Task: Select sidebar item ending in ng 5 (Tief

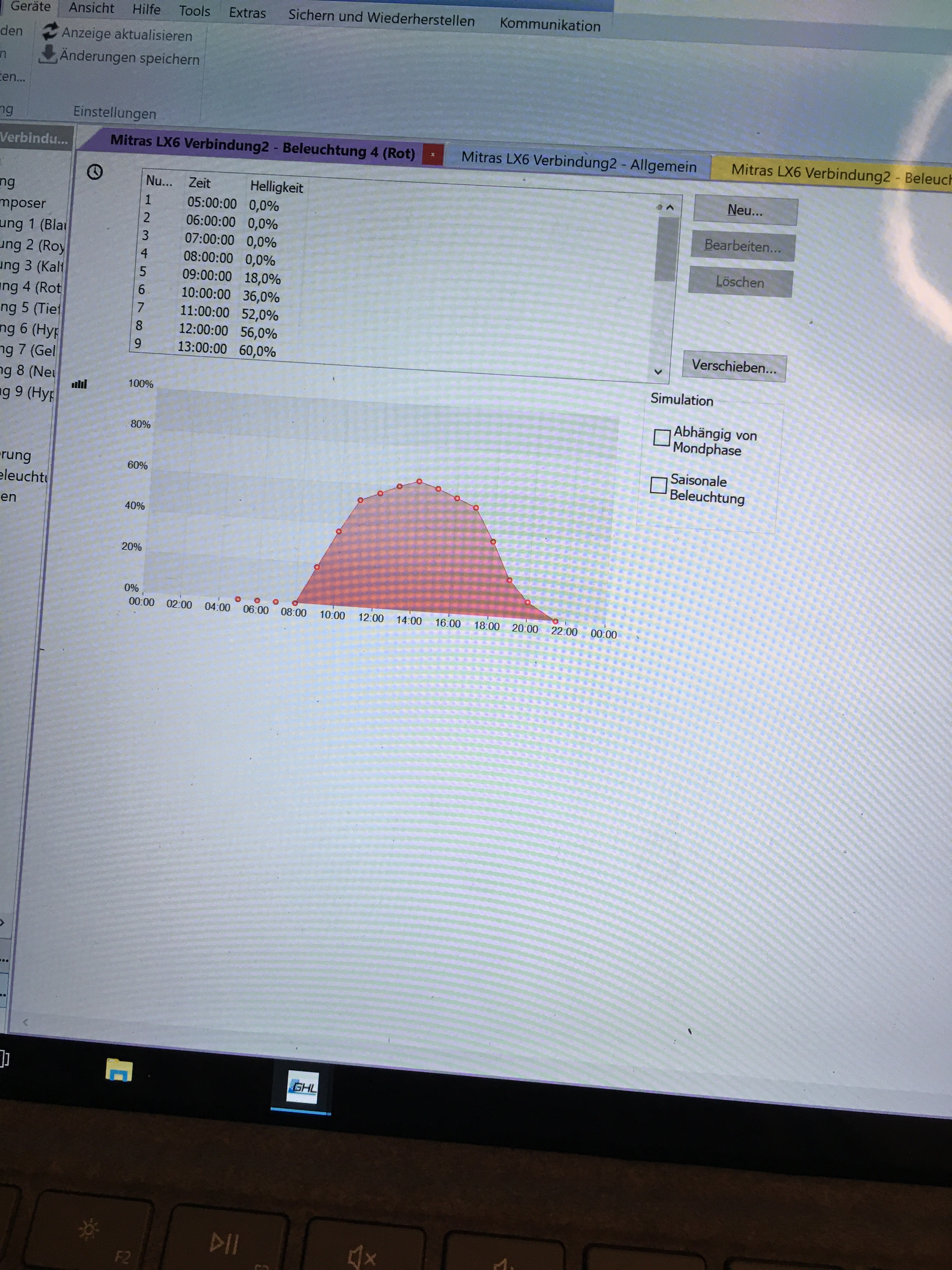Action: pyautogui.click(x=30, y=308)
